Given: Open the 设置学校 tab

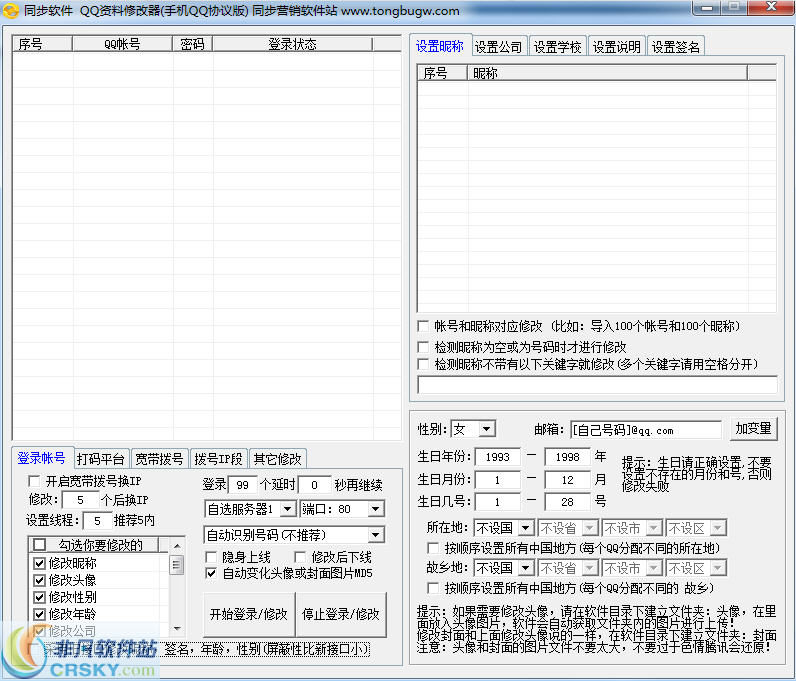Looking at the screenshot, I should point(557,47).
